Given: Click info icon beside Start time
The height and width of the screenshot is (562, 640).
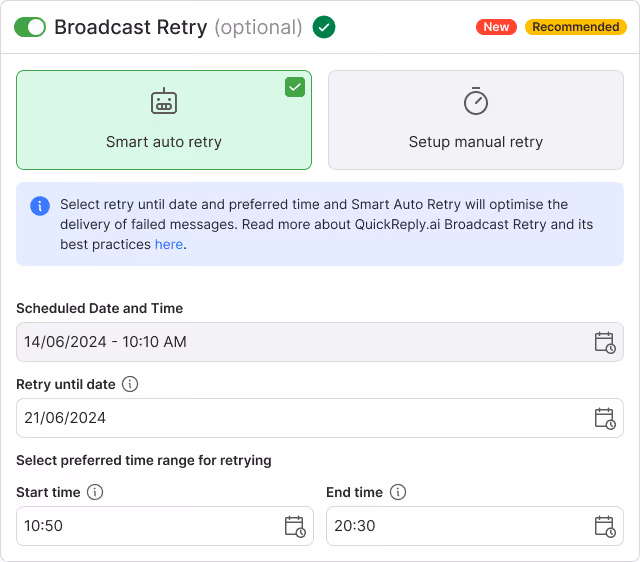Looking at the screenshot, I should pos(95,492).
